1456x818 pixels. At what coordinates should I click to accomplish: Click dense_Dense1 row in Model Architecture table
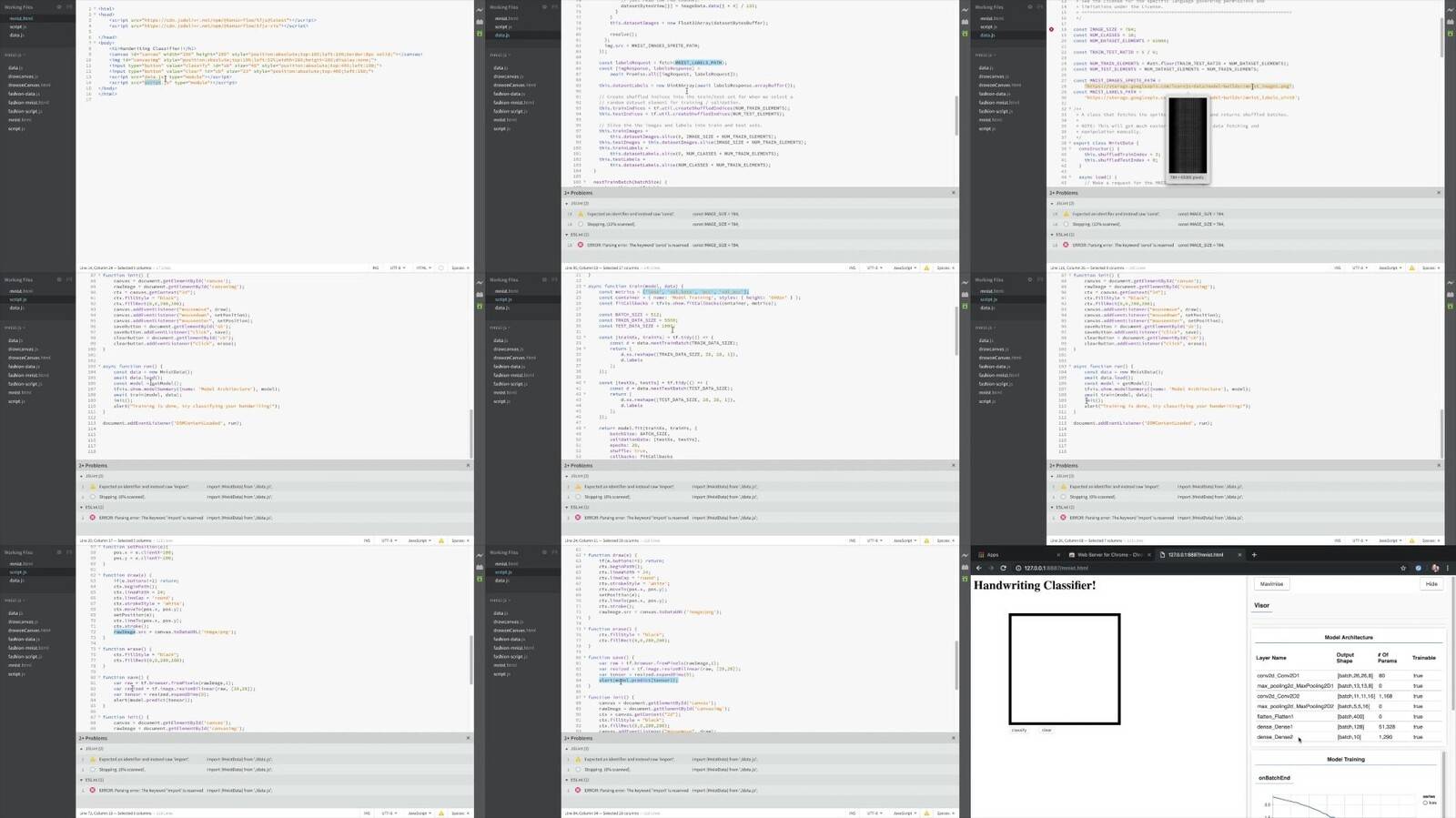click(x=1349, y=727)
